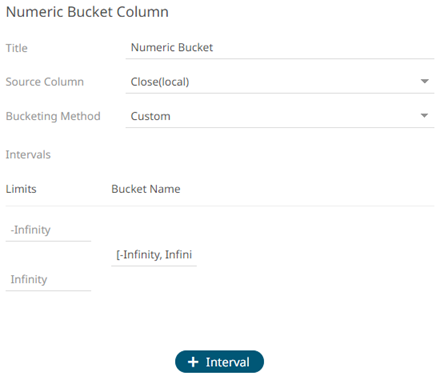
Task: Click the Bucketing Method label
Action: pyautogui.click(x=53, y=116)
